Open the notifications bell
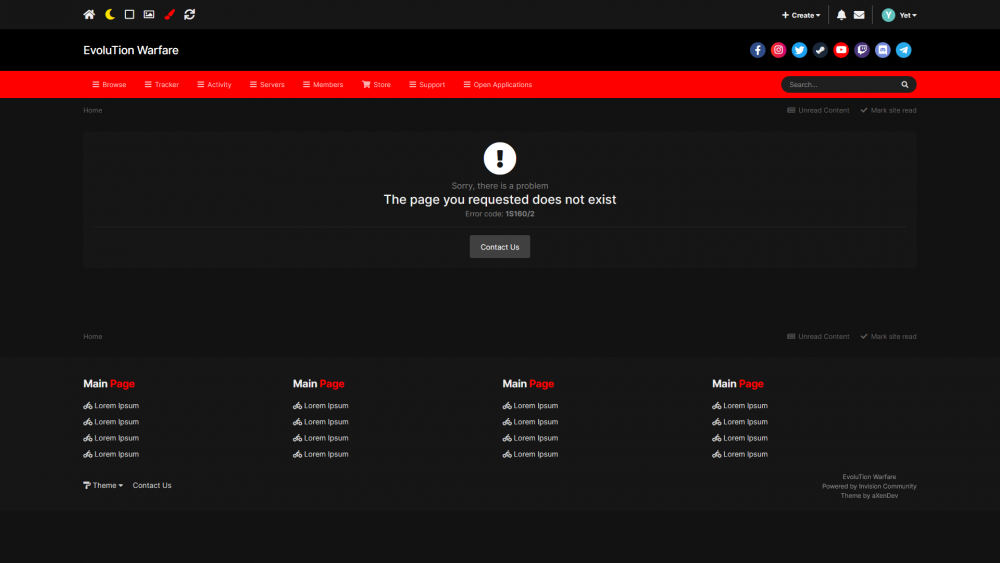 841,15
